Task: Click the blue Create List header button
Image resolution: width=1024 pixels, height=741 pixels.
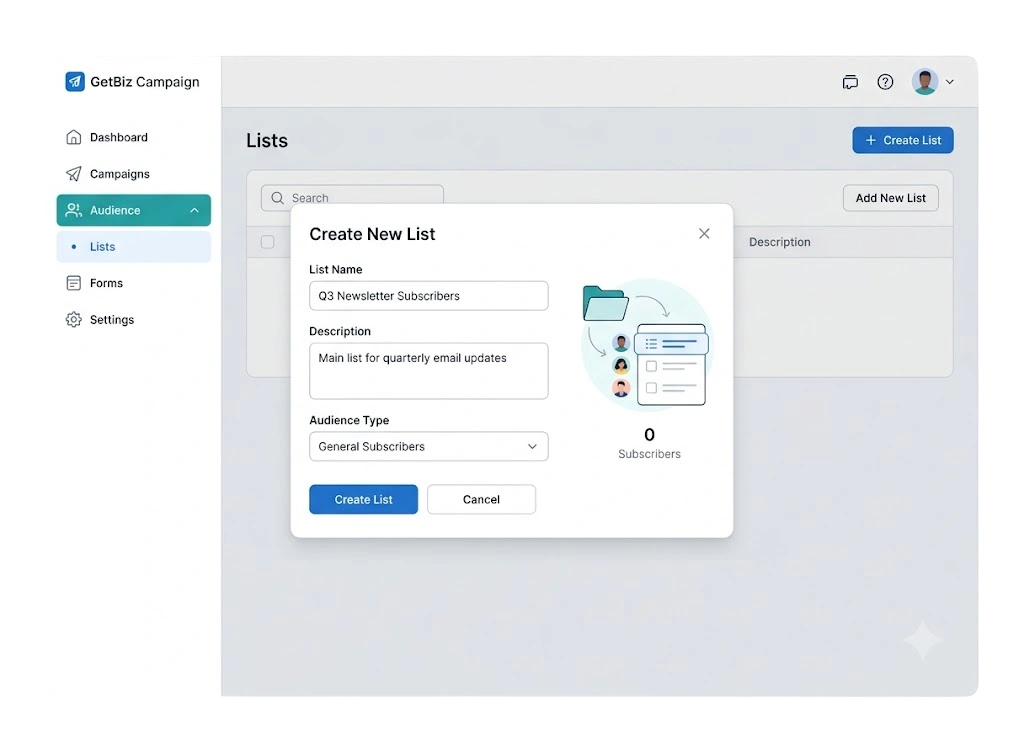Action: pos(903,140)
